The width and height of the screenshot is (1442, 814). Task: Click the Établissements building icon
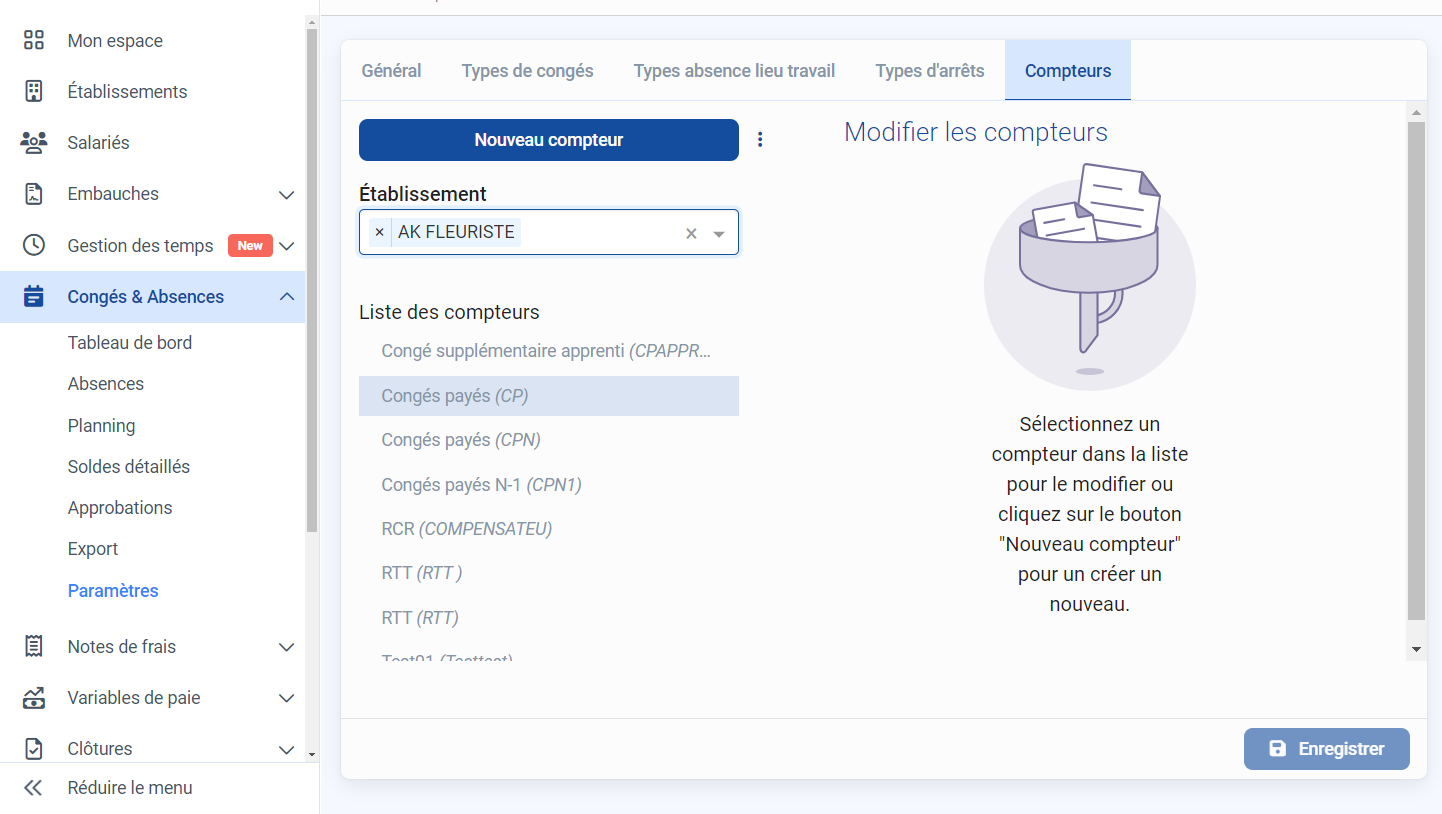(34, 91)
